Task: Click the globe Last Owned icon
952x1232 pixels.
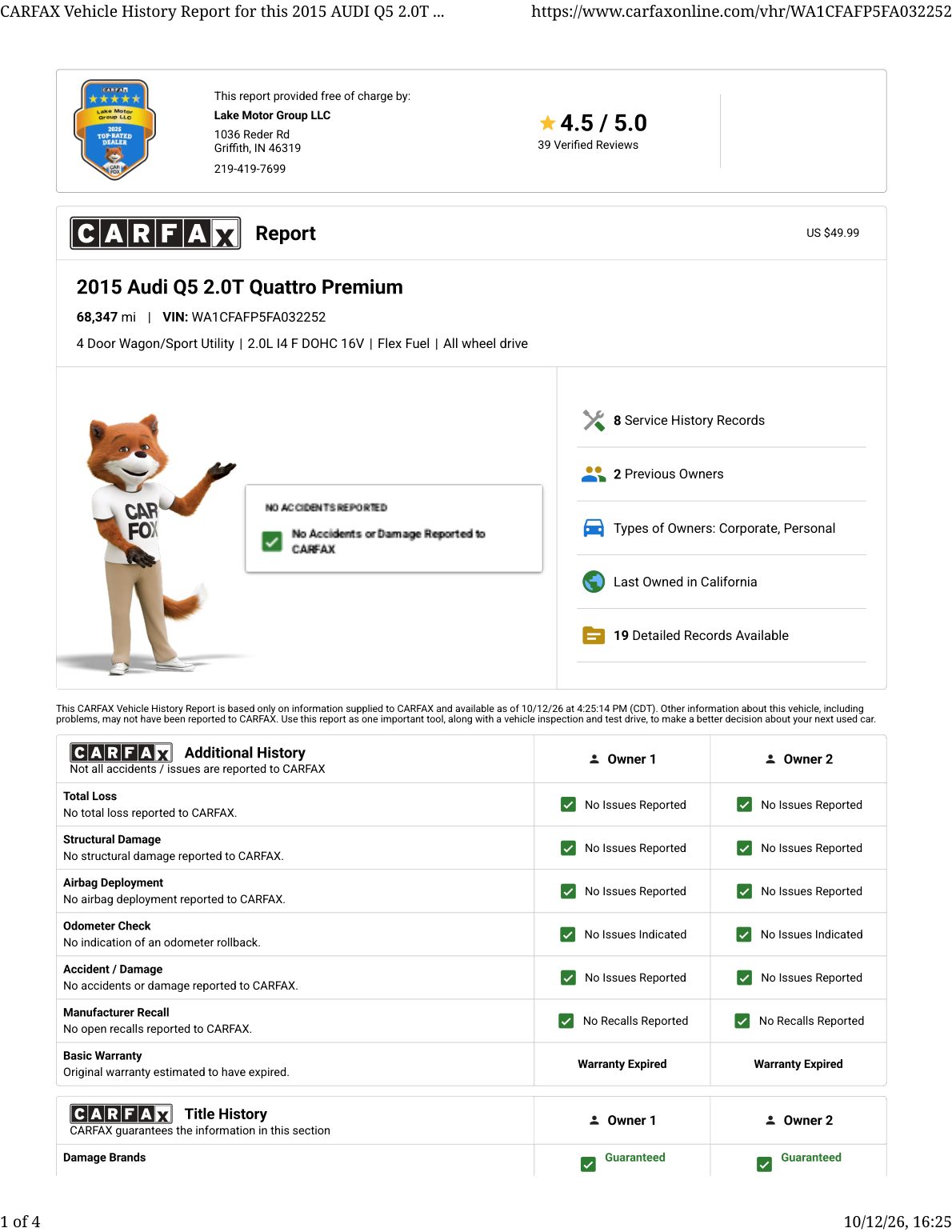Action: click(x=594, y=582)
